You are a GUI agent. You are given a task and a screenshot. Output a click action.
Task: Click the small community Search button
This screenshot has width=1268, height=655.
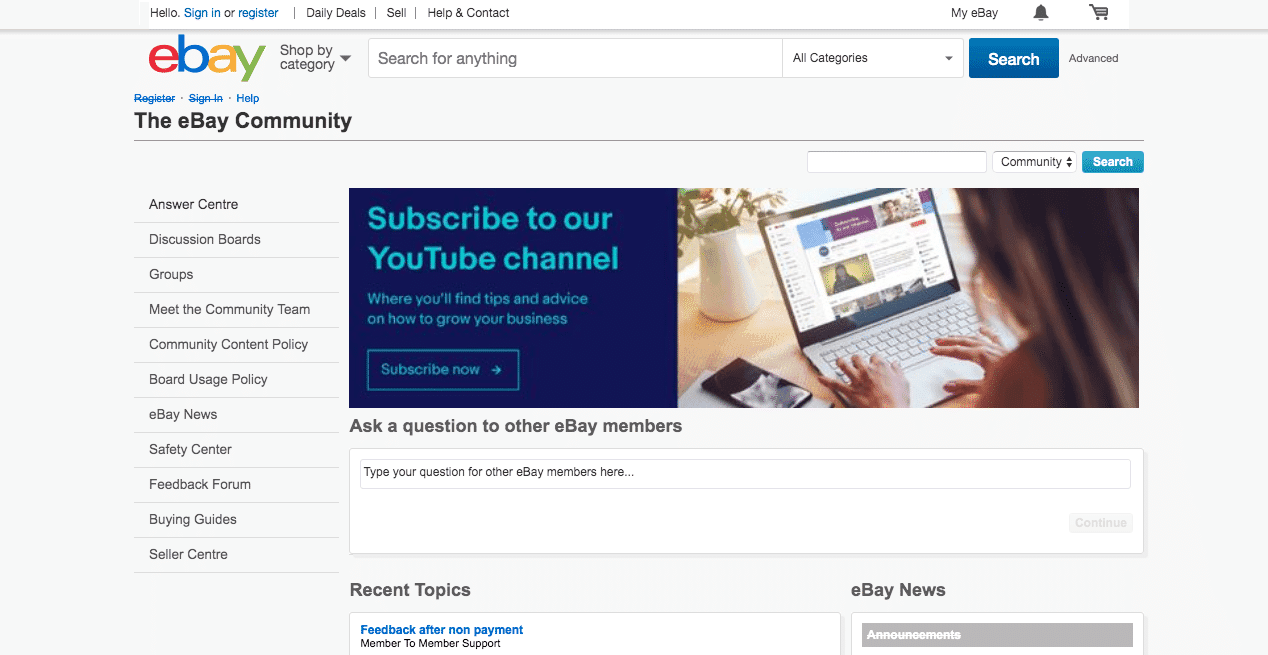(1112, 162)
